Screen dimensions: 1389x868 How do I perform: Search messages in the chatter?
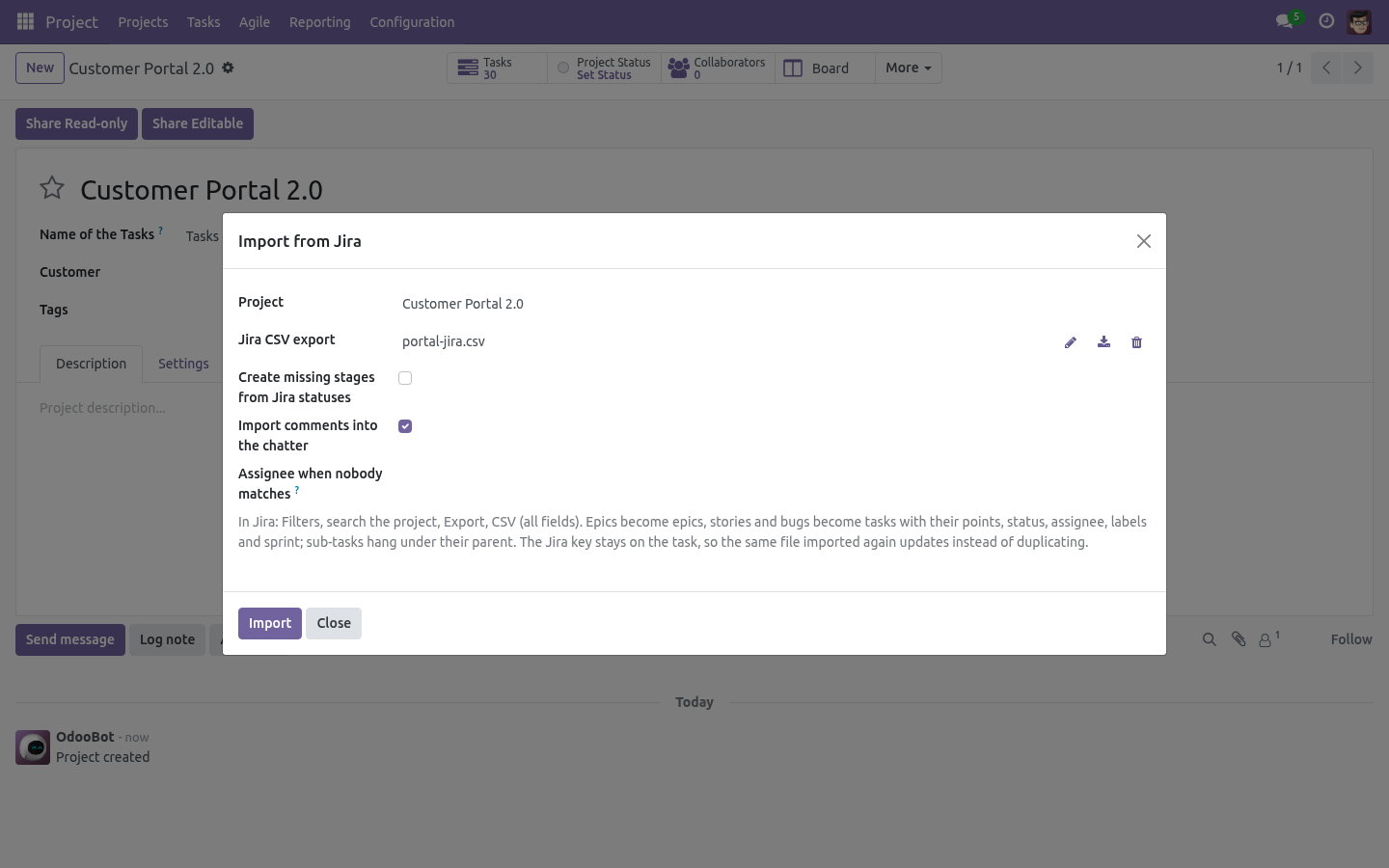pos(1209,639)
